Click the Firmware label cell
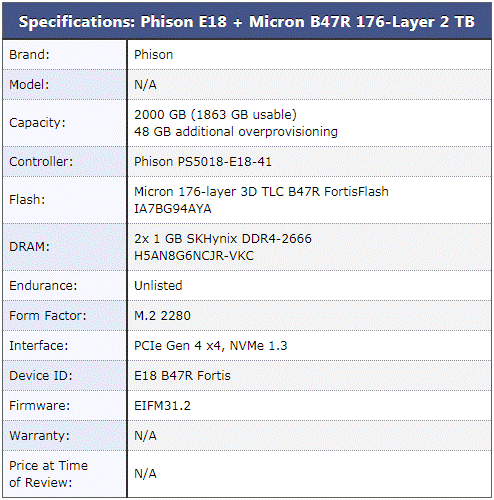 [65, 406]
